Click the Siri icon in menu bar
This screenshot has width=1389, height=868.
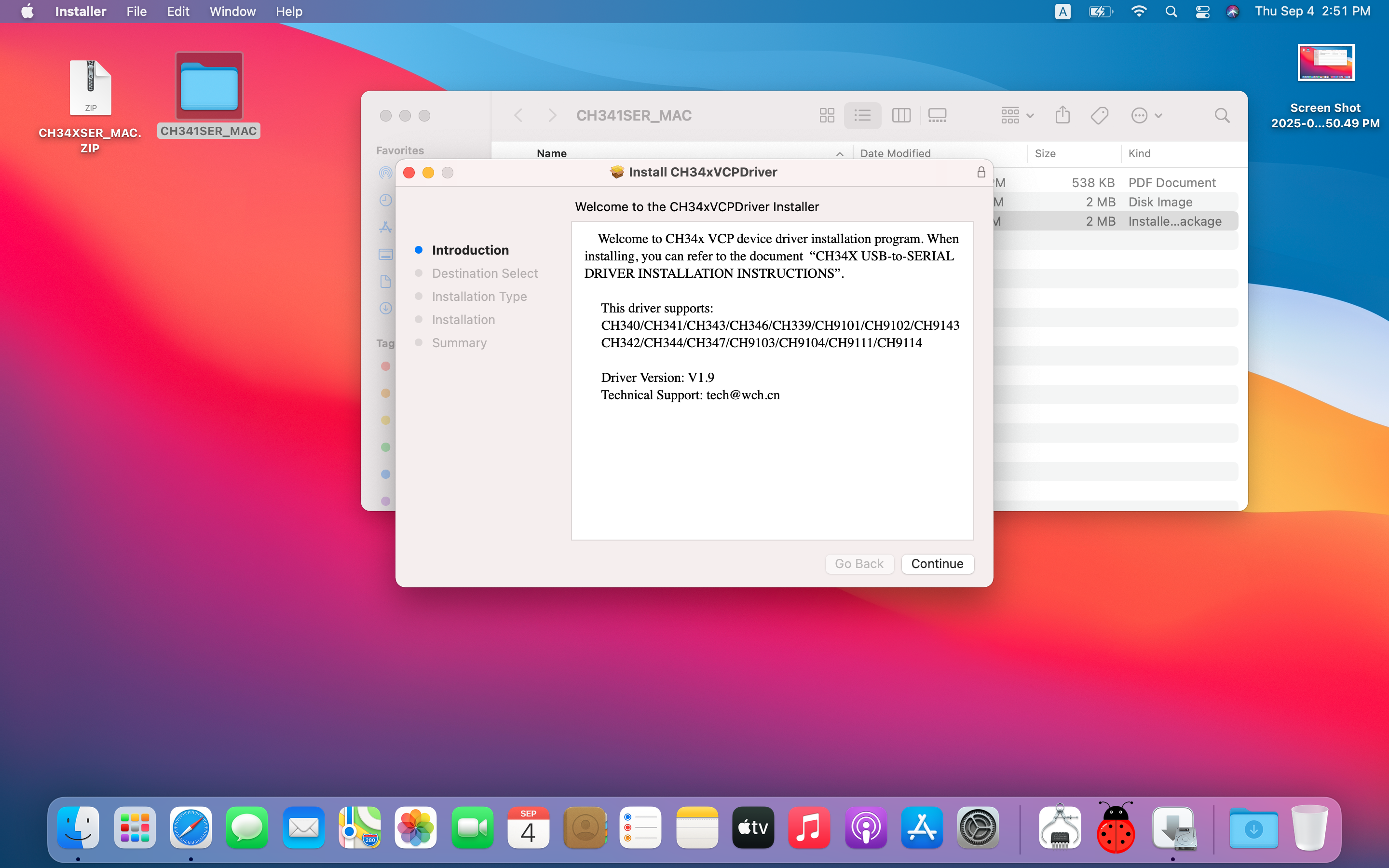[x=1232, y=12]
